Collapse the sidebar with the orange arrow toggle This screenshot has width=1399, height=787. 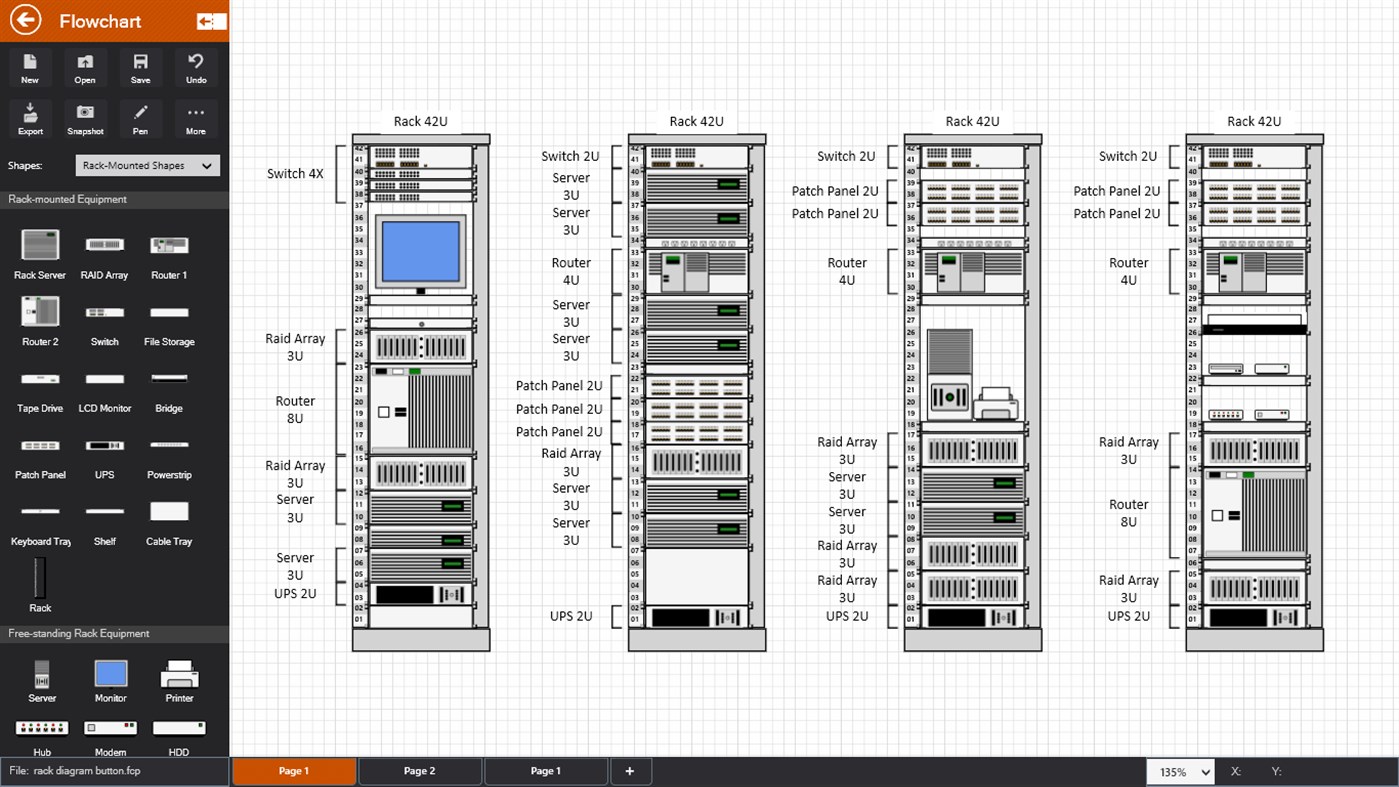pos(211,20)
